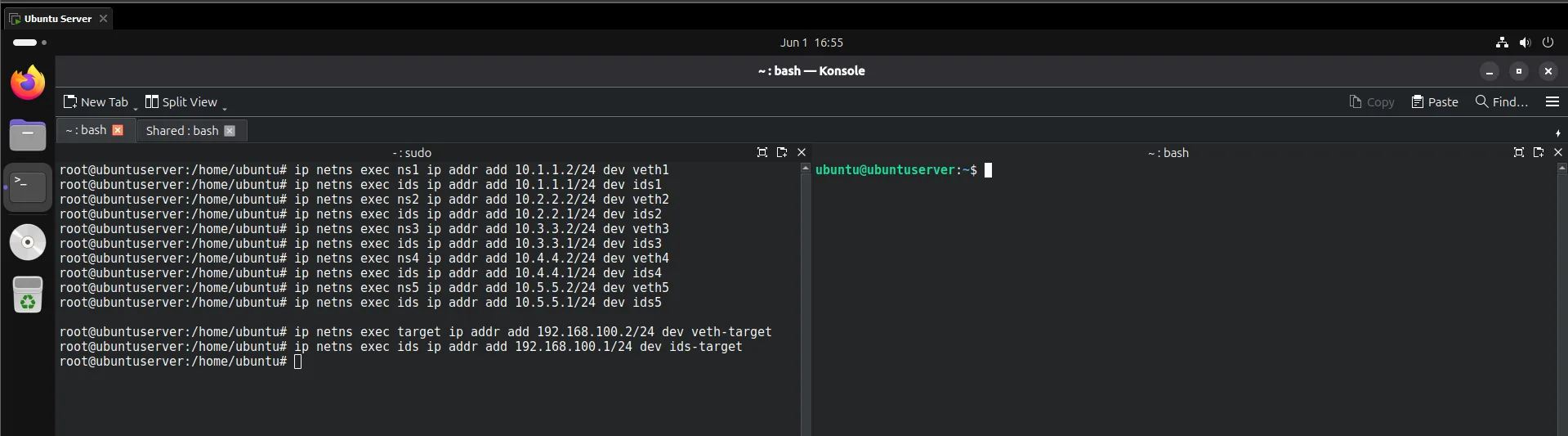Open the Trash dock icon
This screenshot has height=436, width=1568.
pos(28,294)
